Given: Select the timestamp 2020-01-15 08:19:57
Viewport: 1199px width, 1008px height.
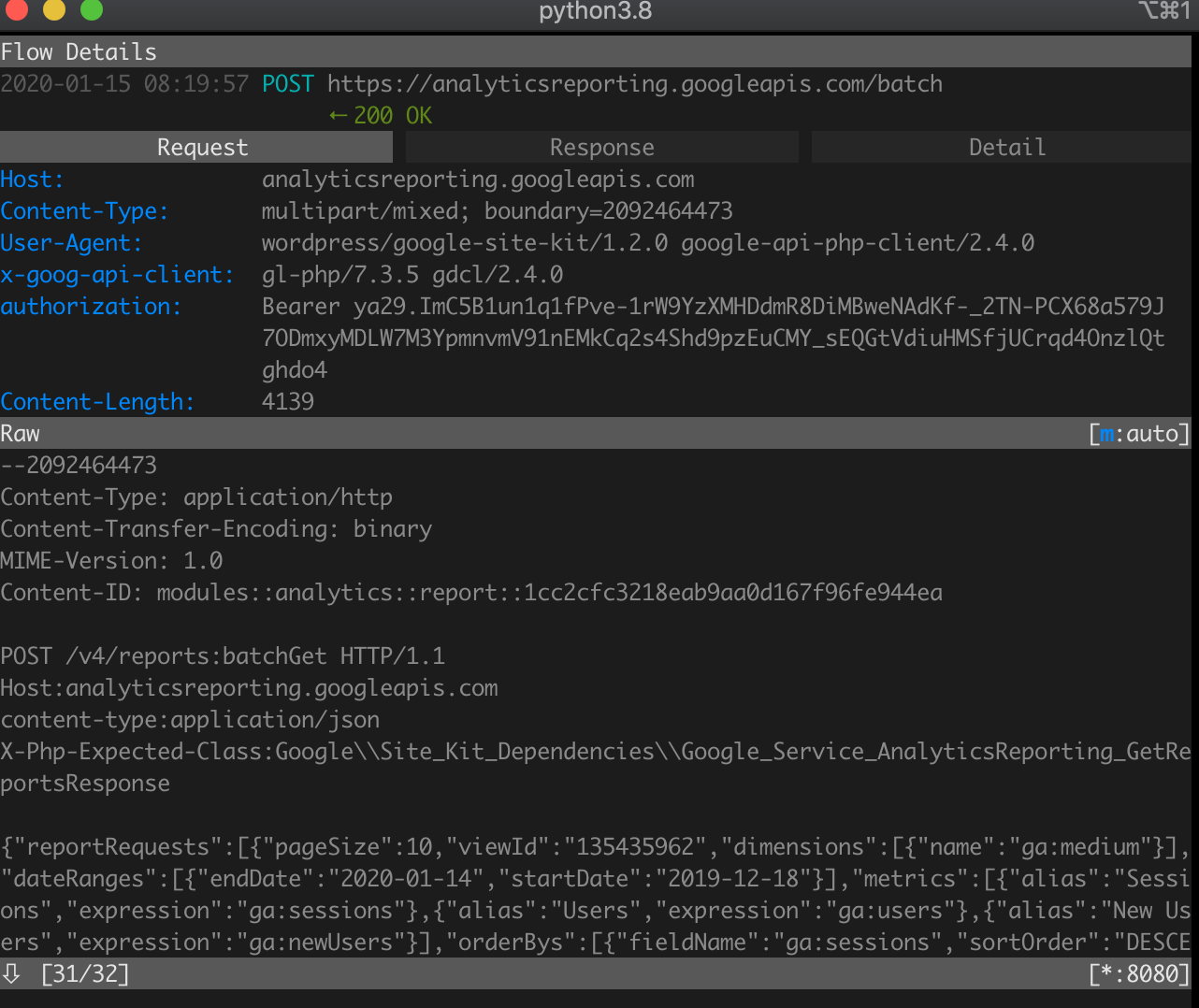Looking at the screenshot, I should coord(124,84).
